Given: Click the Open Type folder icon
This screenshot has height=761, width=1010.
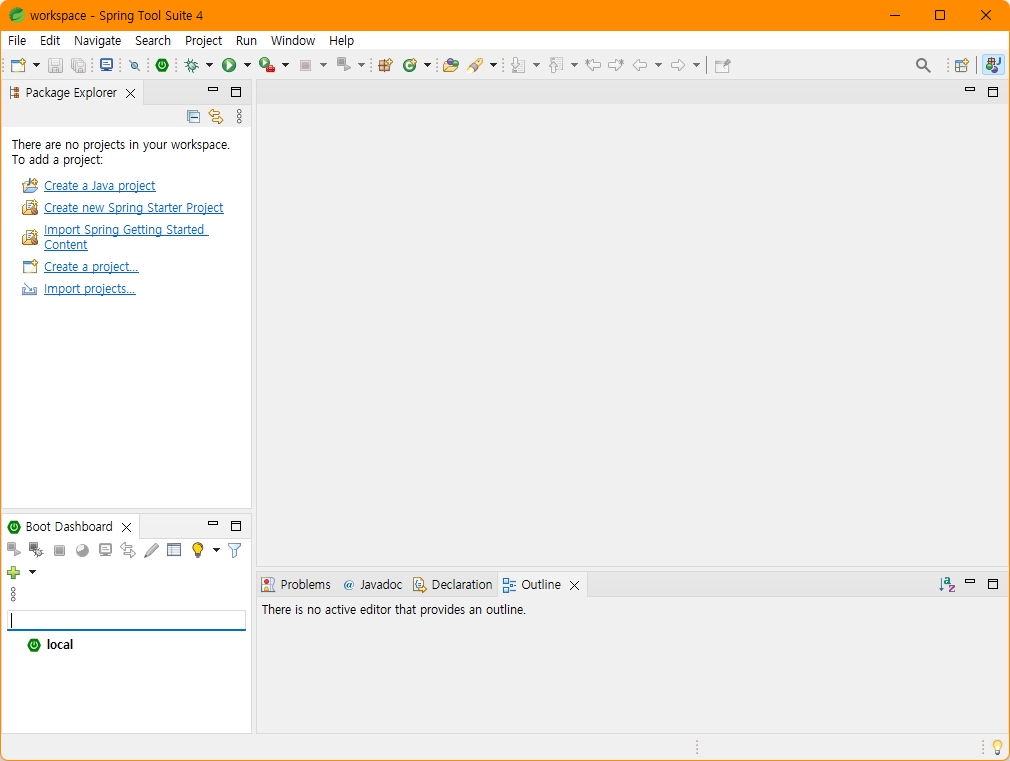Looking at the screenshot, I should point(451,65).
